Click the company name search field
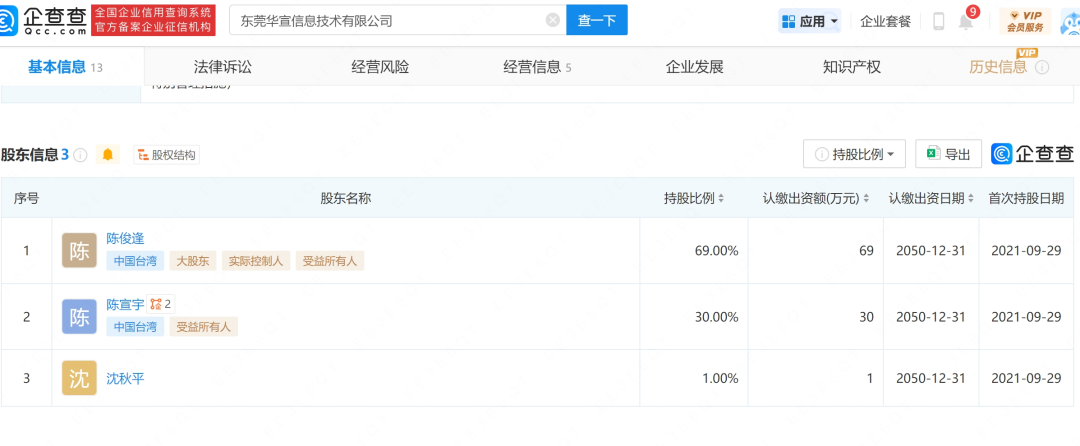This screenshot has height=446, width=1080. [390, 20]
